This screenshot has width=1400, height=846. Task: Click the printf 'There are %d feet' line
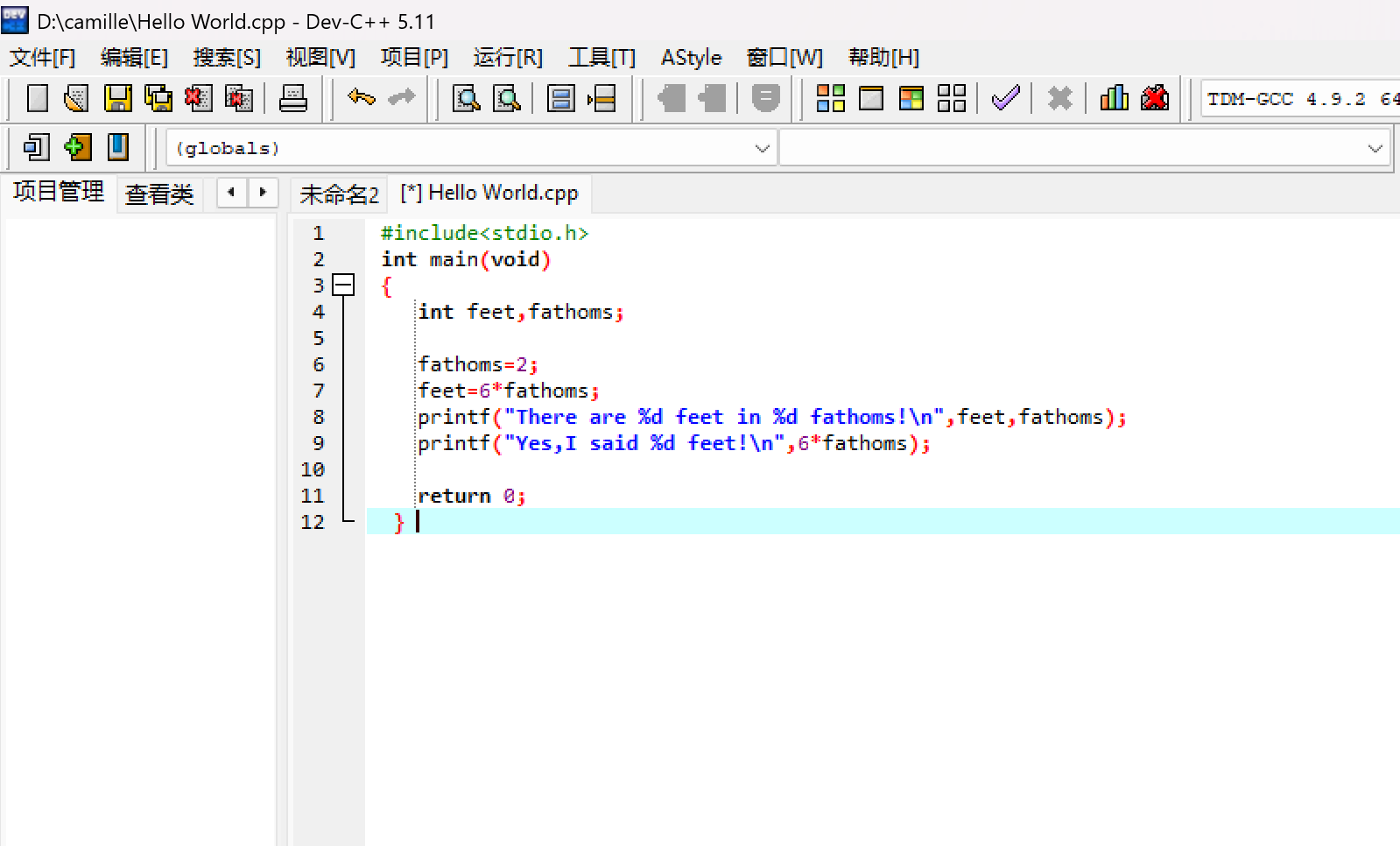[772, 417]
